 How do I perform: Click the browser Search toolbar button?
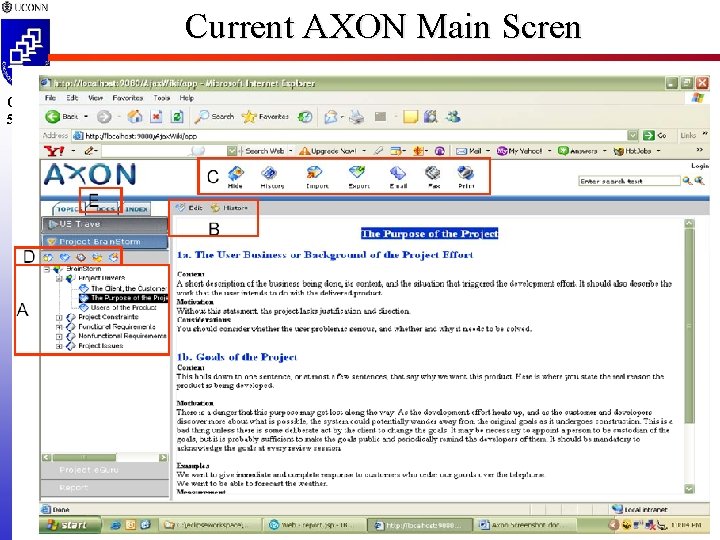point(214,117)
